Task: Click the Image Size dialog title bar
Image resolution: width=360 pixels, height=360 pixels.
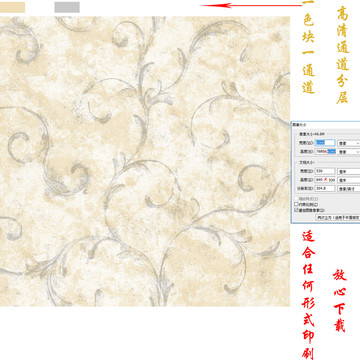Action: pyautogui.click(x=326, y=124)
